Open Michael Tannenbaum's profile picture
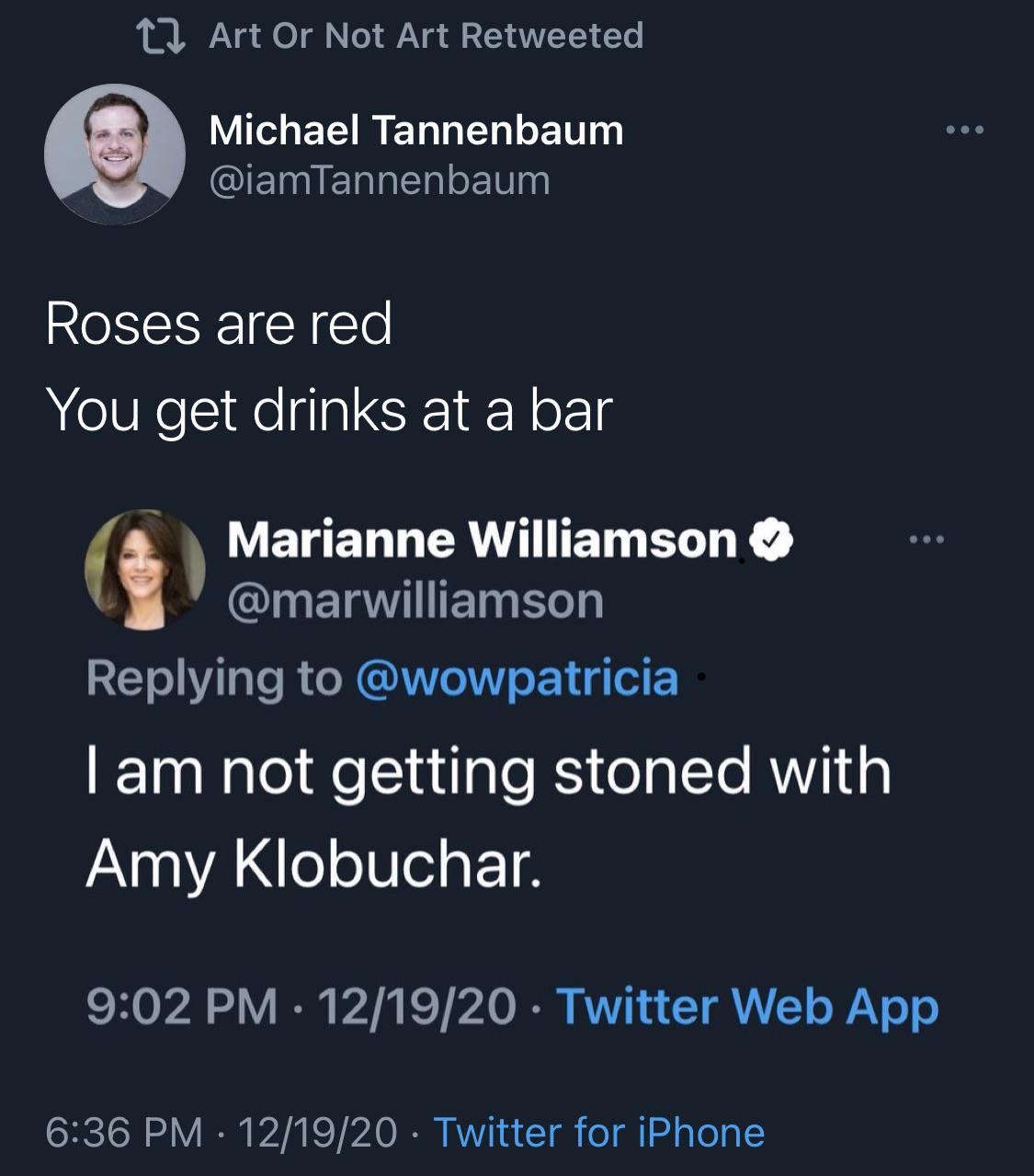The height and width of the screenshot is (1176, 1034). click(x=115, y=154)
